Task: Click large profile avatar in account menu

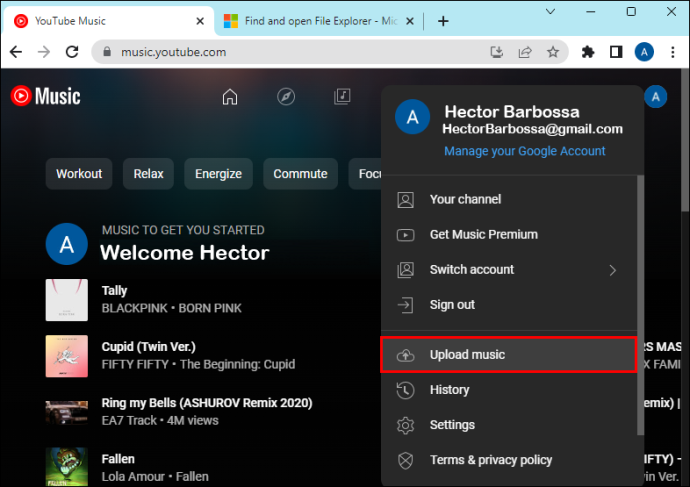Action: click(412, 117)
